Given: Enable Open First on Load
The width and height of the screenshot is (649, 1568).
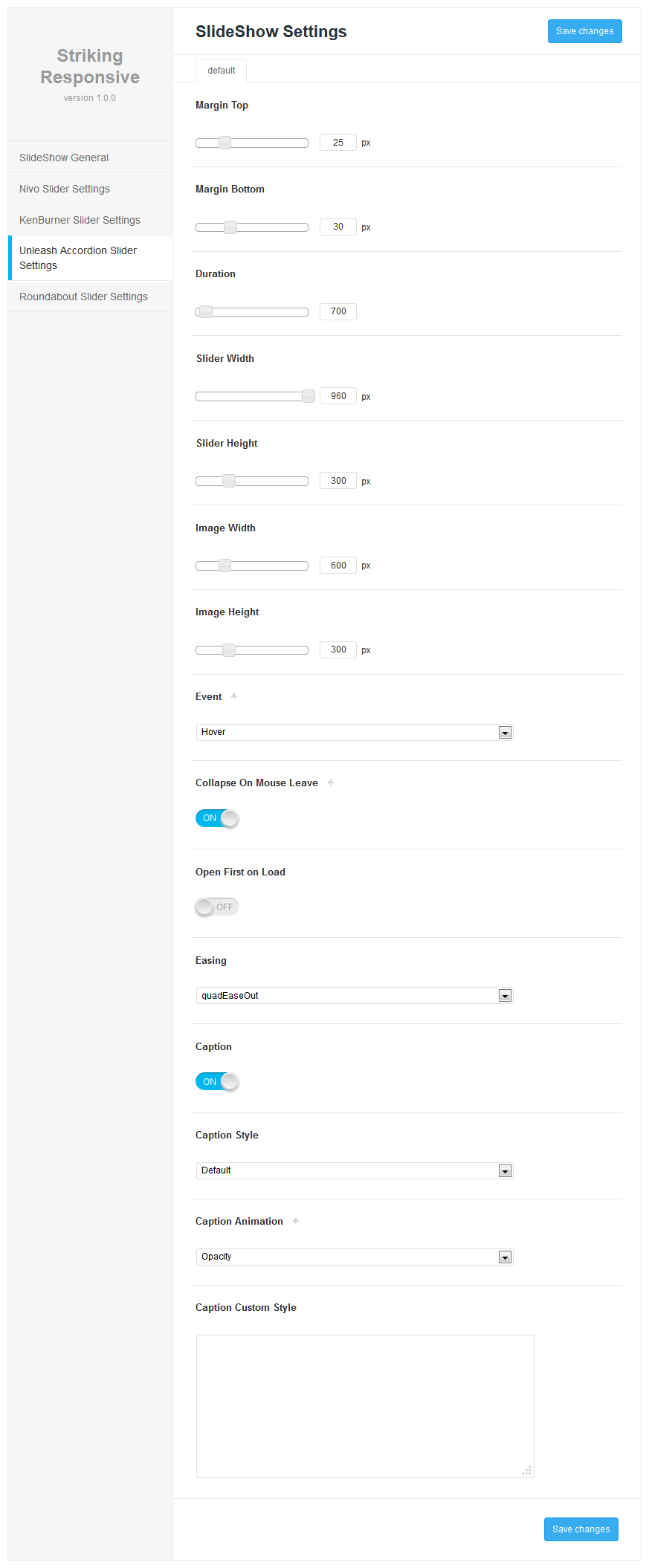Looking at the screenshot, I should click(x=216, y=907).
